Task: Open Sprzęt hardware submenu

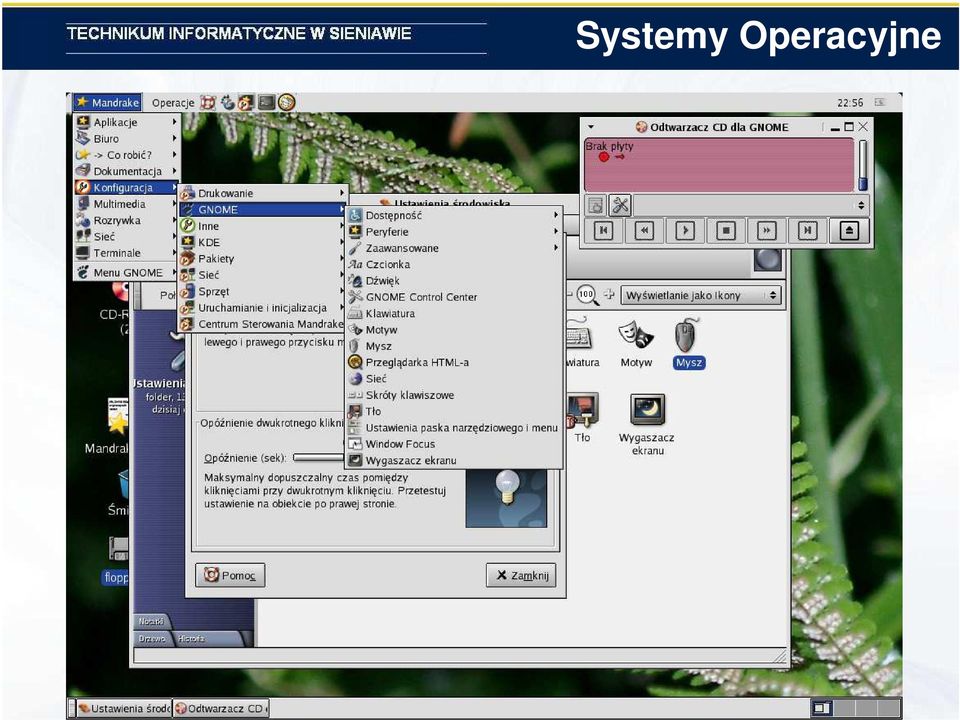Action: click(263, 291)
